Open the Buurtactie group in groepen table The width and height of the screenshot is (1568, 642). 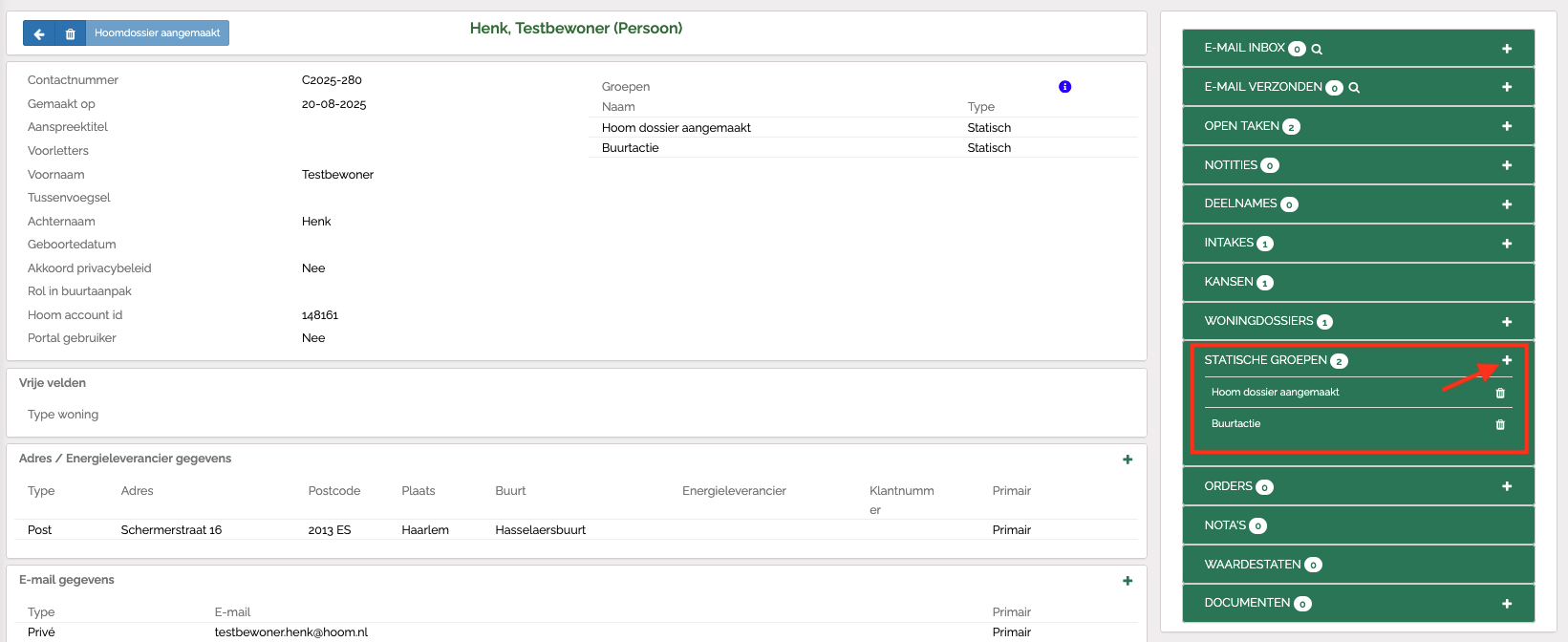click(631, 148)
